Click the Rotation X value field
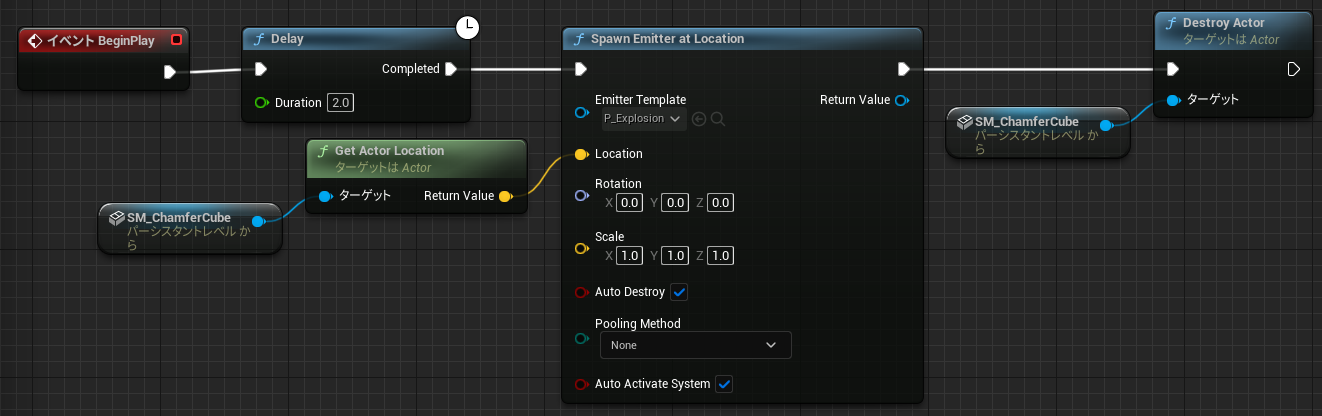Screen dimensions: 1322x416 coord(629,203)
